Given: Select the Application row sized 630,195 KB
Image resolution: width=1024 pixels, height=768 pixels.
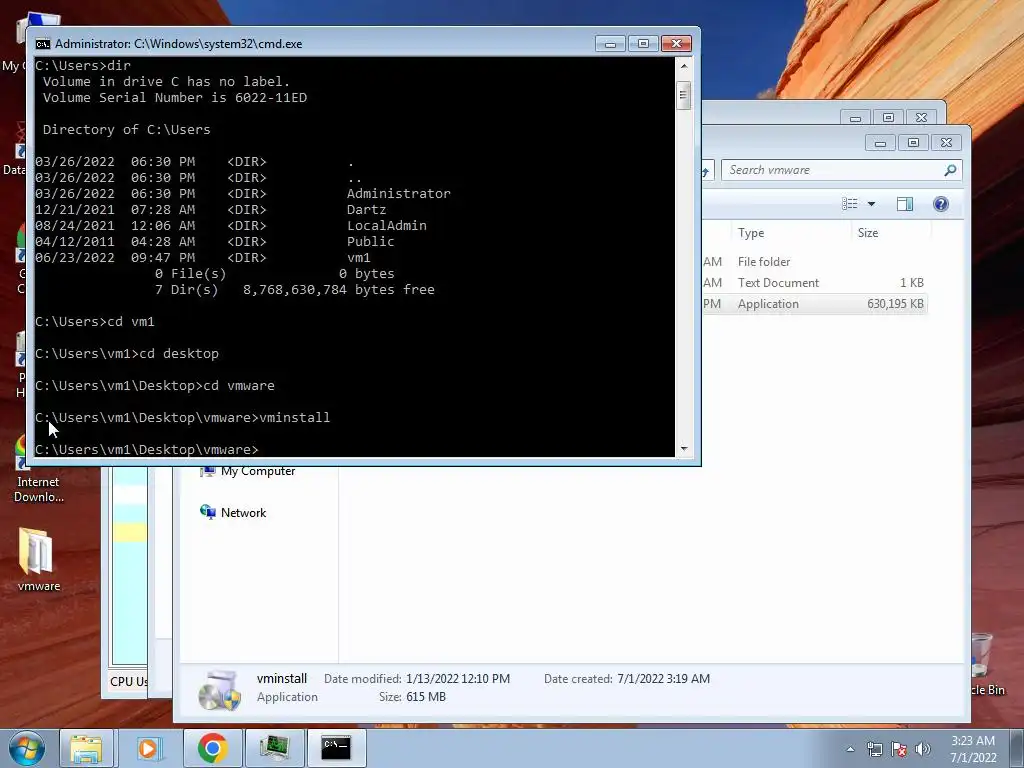Looking at the screenshot, I should [x=813, y=304].
